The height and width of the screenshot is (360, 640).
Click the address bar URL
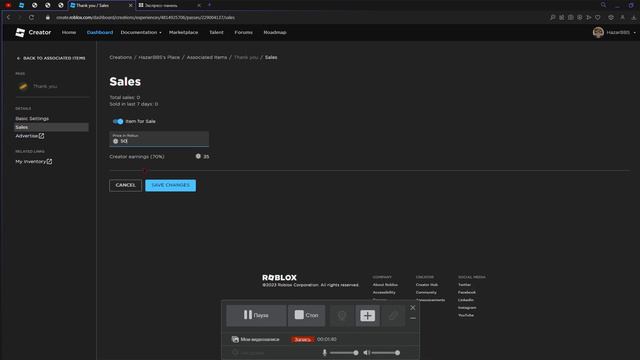145,18
